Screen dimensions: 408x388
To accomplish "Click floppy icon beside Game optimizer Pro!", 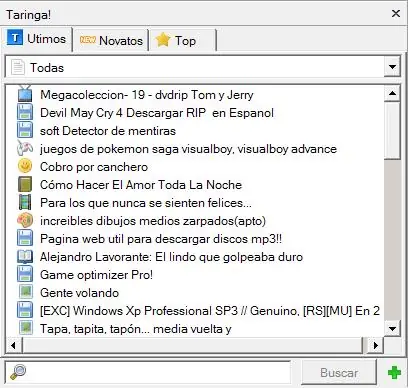I will click(x=25, y=274).
